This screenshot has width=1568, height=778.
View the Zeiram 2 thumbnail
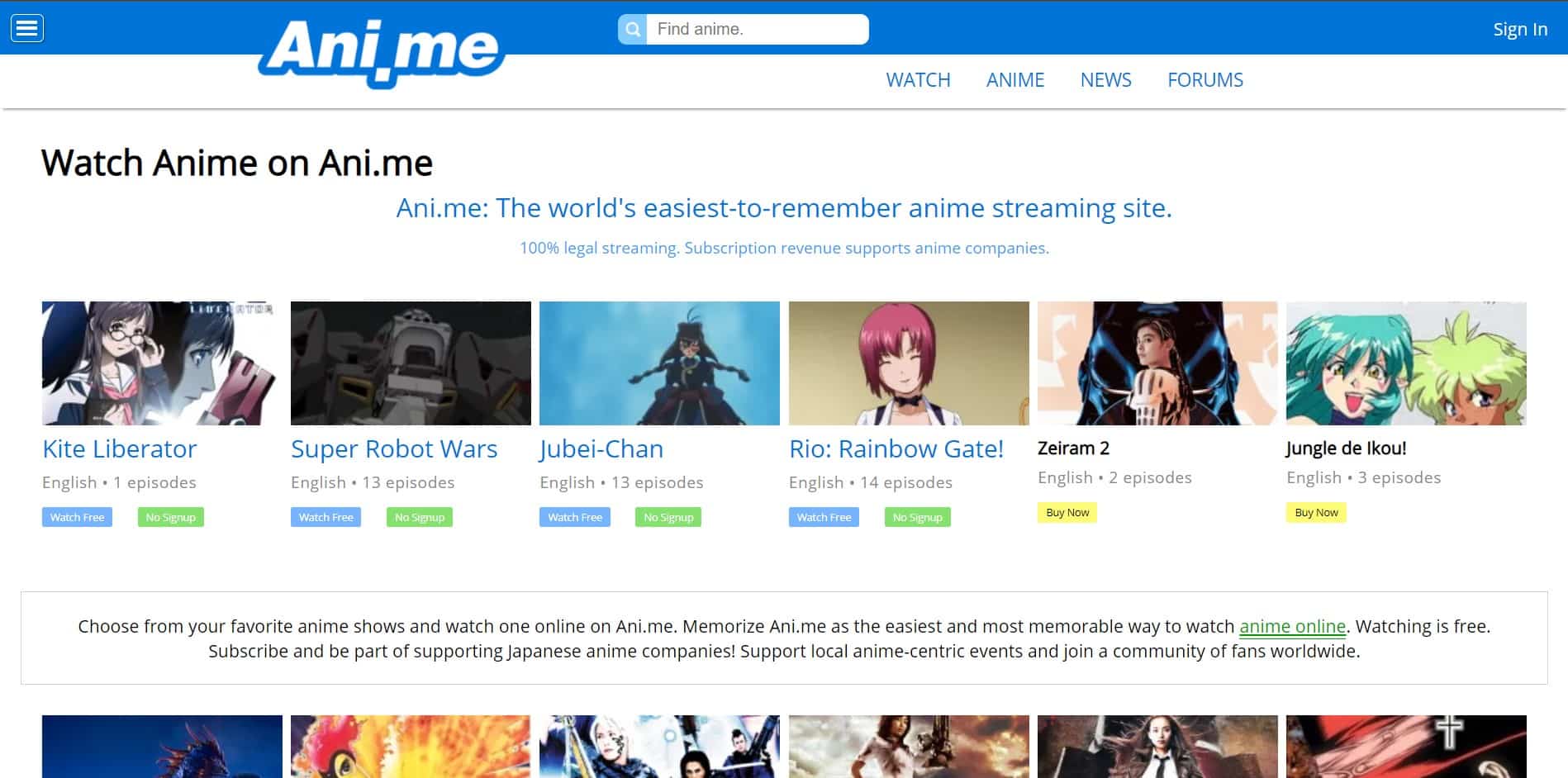pos(1157,363)
